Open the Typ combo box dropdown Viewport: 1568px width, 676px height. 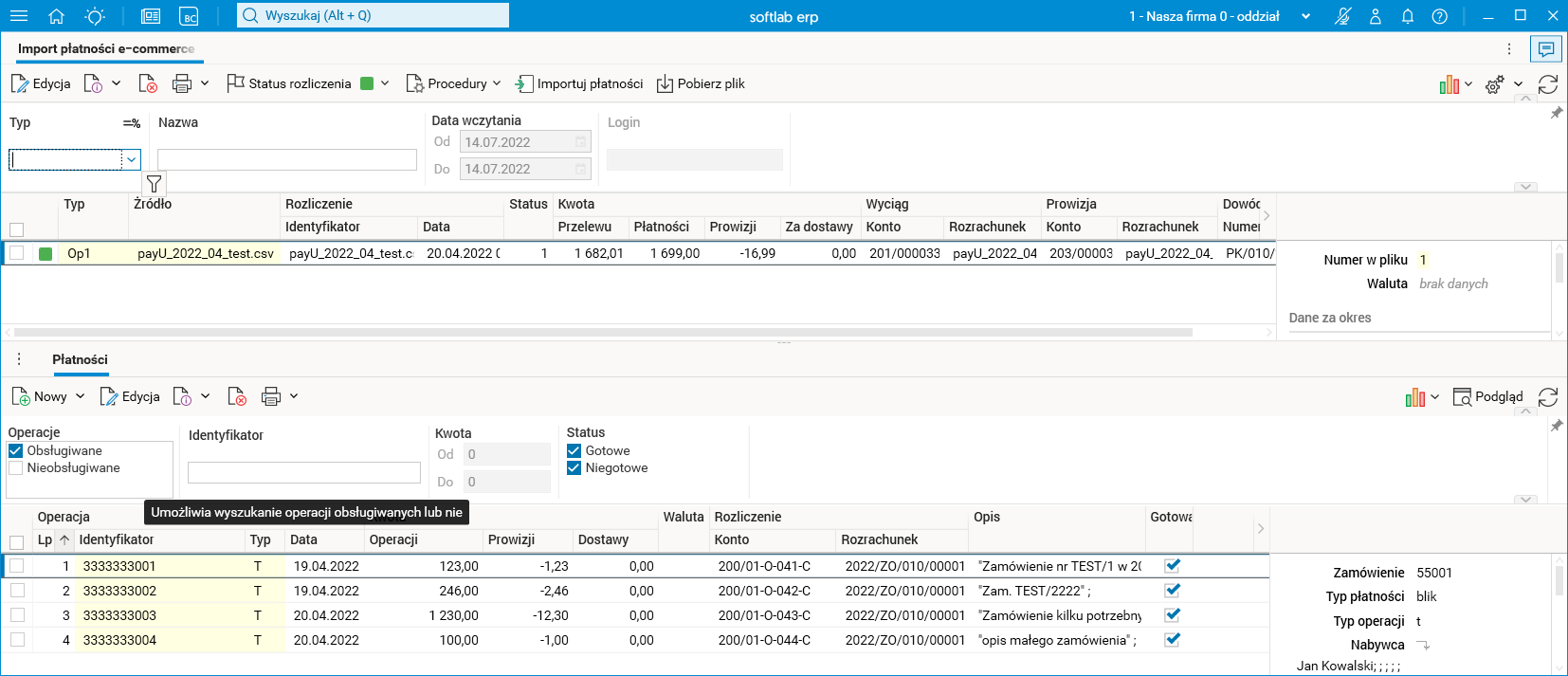click(132, 159)
